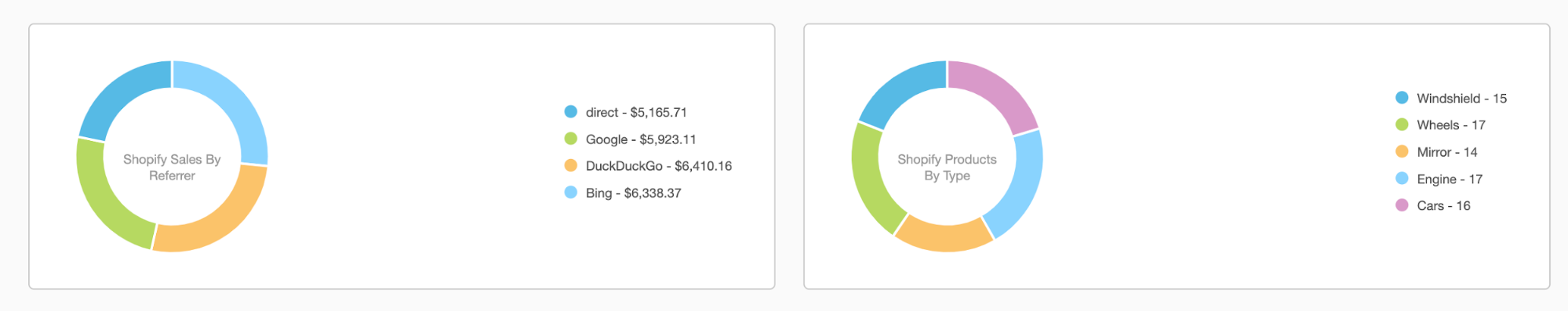The width and height of the screenshot is (1568, 311).
Task: Click the Shopify Products By Type title
Action: click(947, 167)
